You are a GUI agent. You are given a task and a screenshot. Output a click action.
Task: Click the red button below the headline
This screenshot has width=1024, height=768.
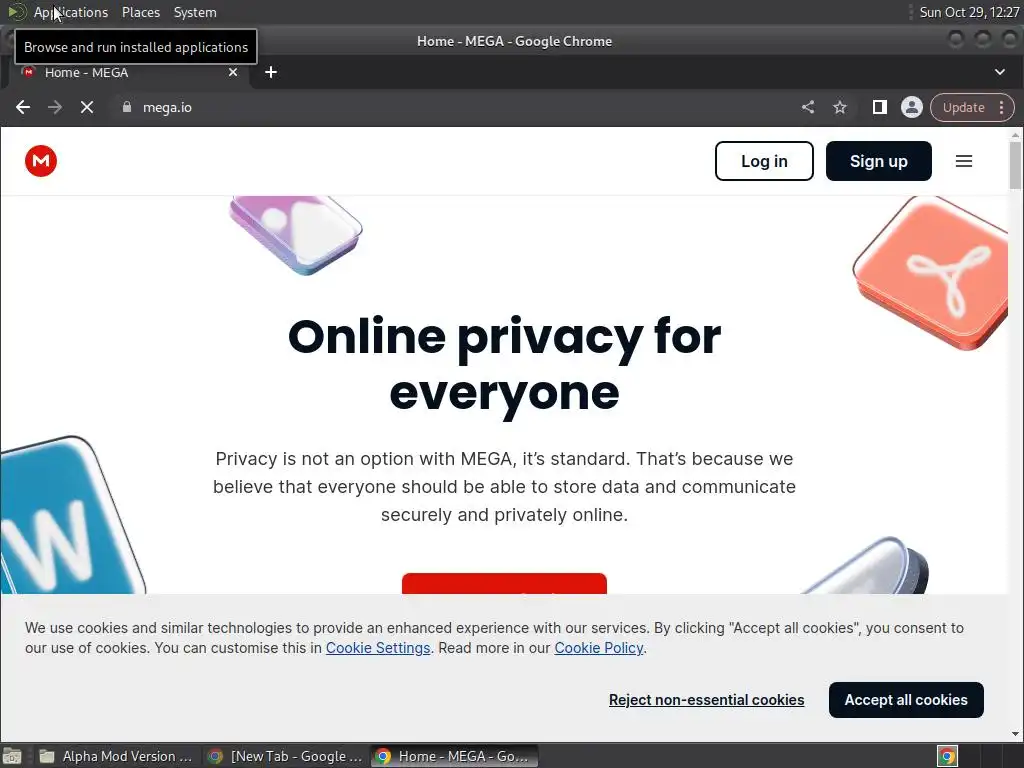click(x=504, y=583)
